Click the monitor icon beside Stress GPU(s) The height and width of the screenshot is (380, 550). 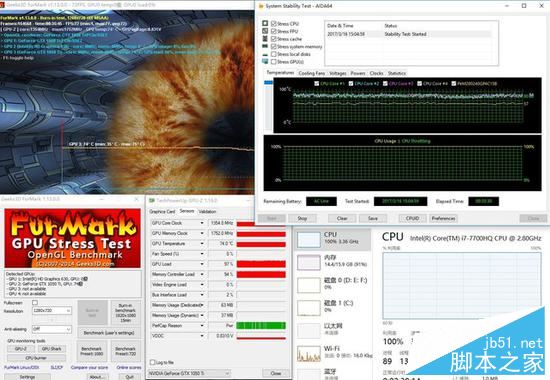pyautogui.click(x=265, y=61)
